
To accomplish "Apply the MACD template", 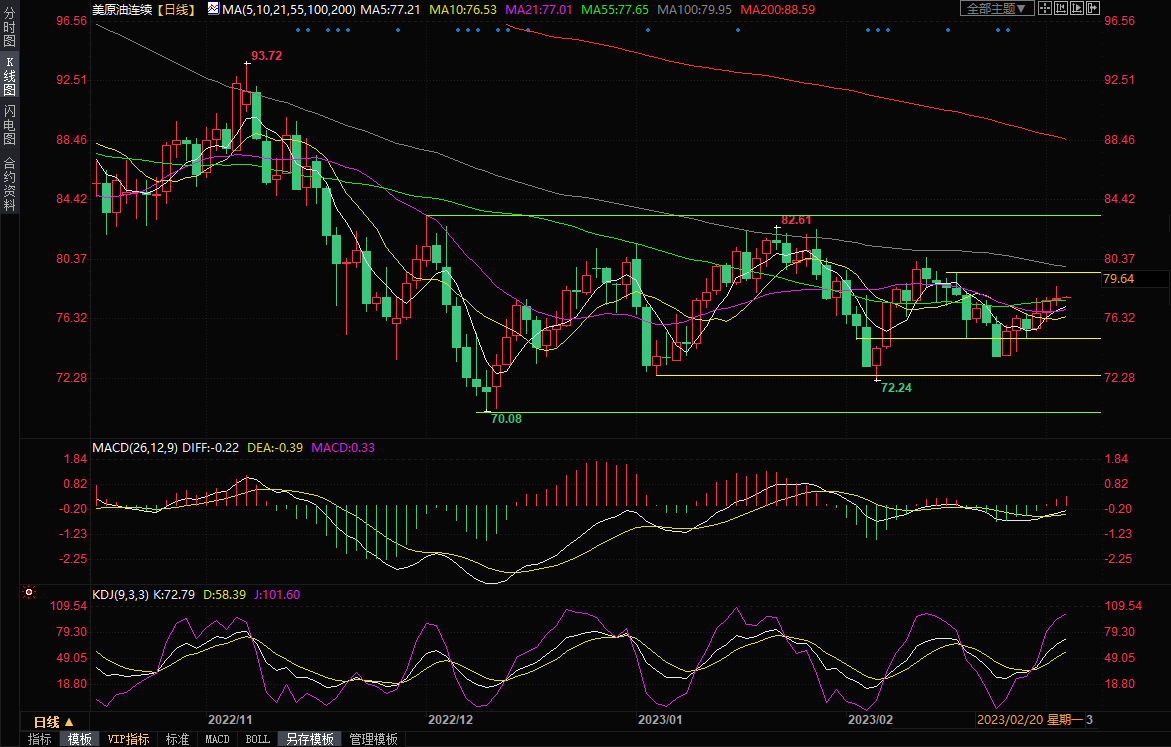I will [x=217, y=739].
